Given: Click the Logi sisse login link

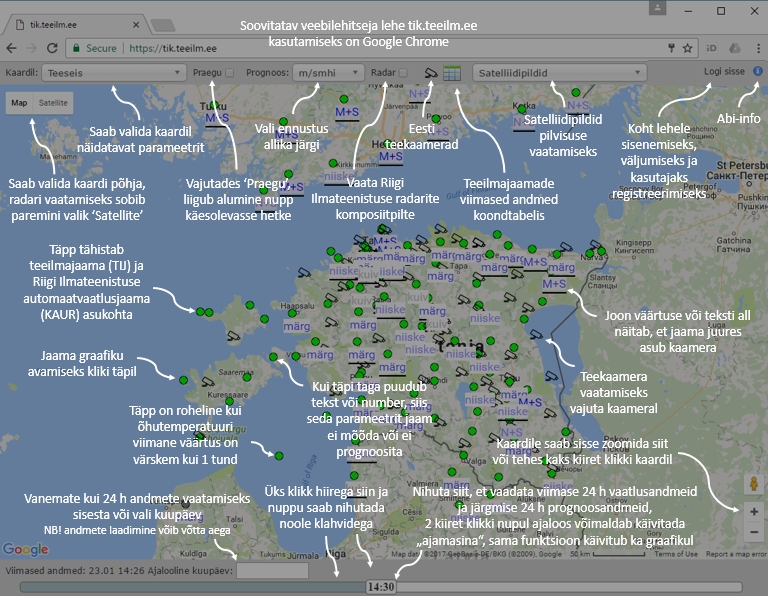Looking at the screenshot, I should pyautogui.click(x=724, y=73).
